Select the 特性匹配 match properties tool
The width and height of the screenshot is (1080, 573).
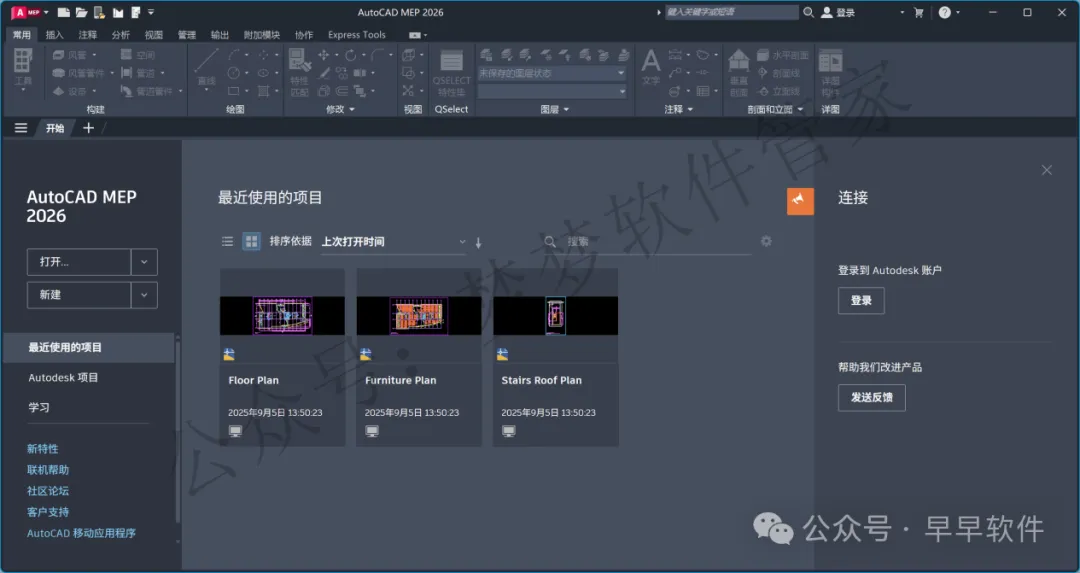300,72
